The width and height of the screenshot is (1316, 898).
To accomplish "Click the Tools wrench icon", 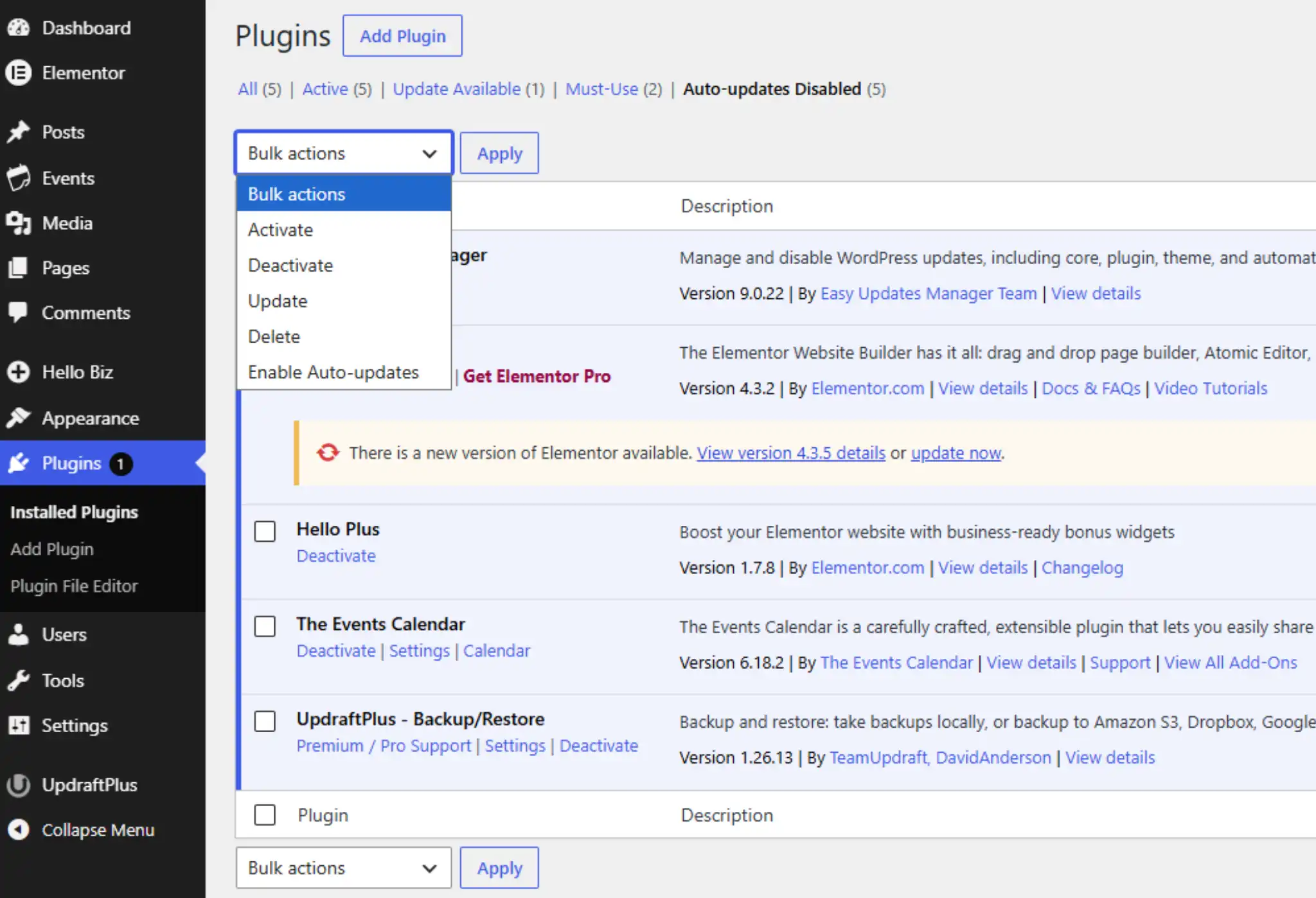I will pos(19,680).
